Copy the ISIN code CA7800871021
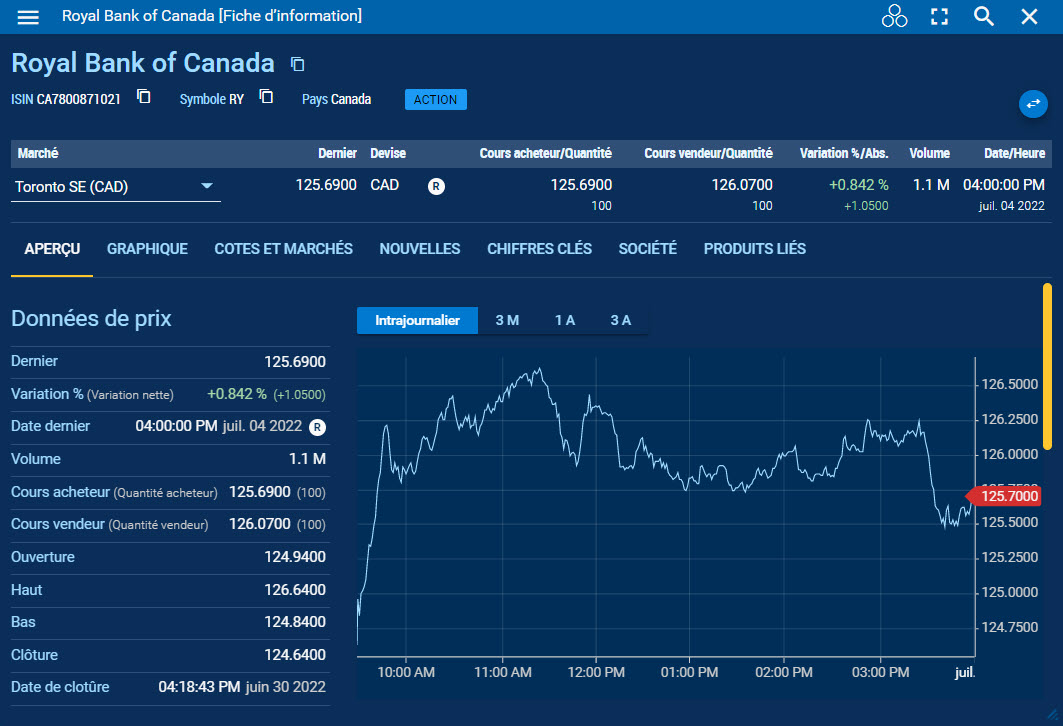The width and height of the screenshot is (1063, 726). (144, 97)
